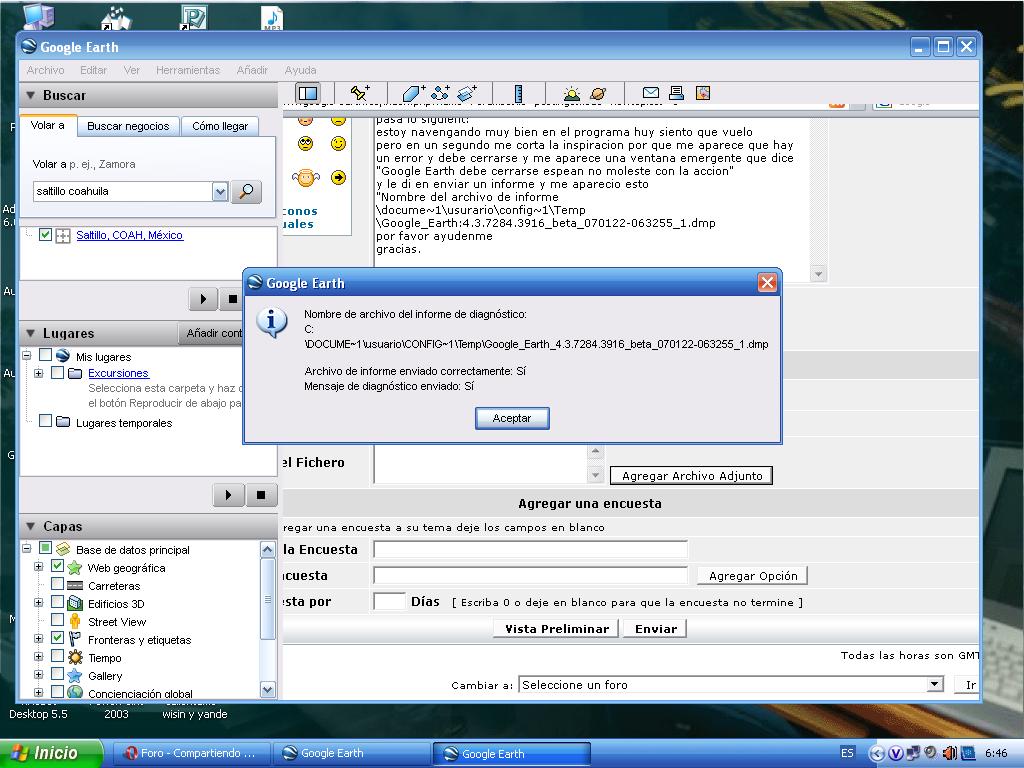This screenshot has width=1024, height=768.
Task: Toggle the sidebar panel toolbar icon
Action: (308, 93)
